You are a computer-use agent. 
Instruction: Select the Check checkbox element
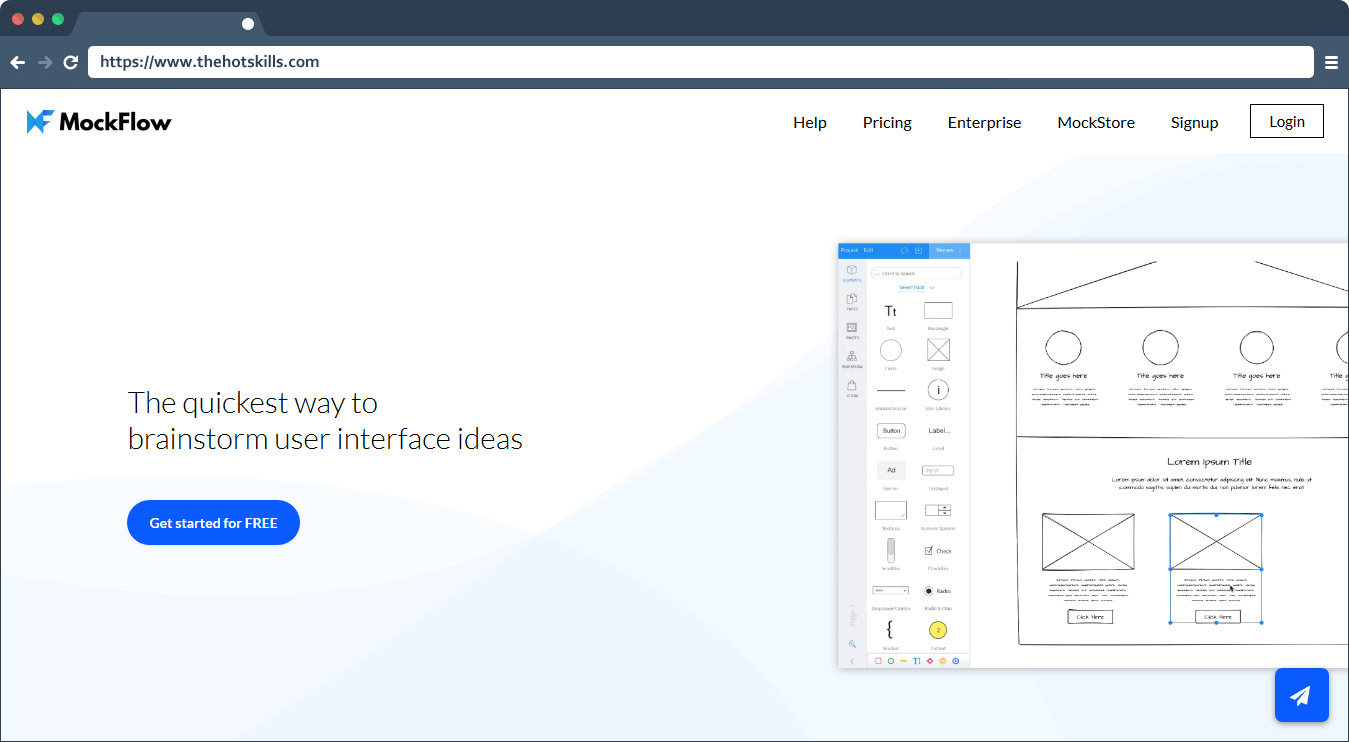[x=938, y=553]
